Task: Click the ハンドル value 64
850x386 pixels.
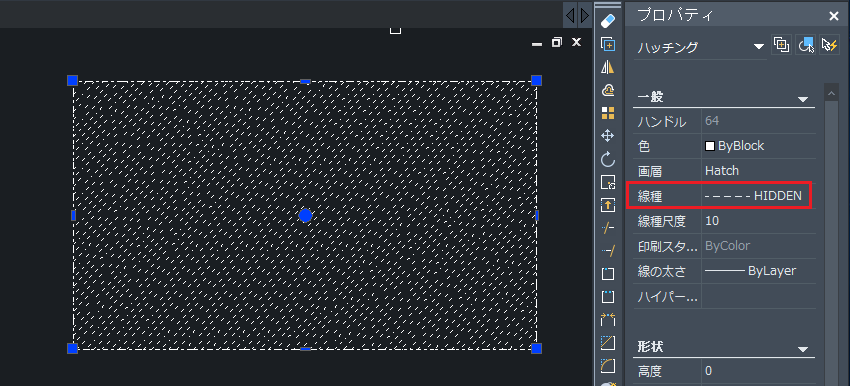Action: click(x=758, y=121)
